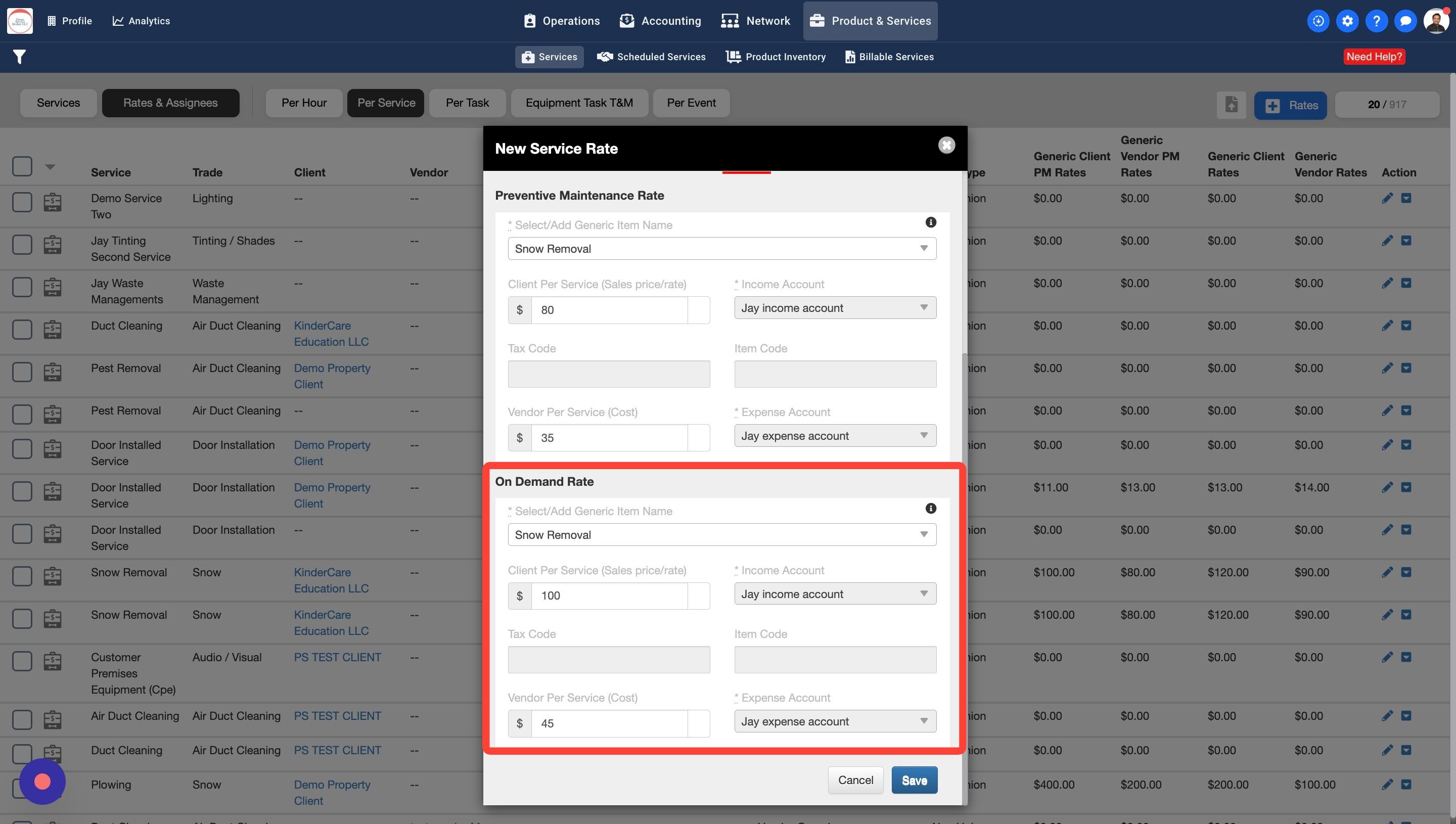Check the Demo Service Two row checkbox
The height and width of the screenshot is (824, 1456).
22,202
